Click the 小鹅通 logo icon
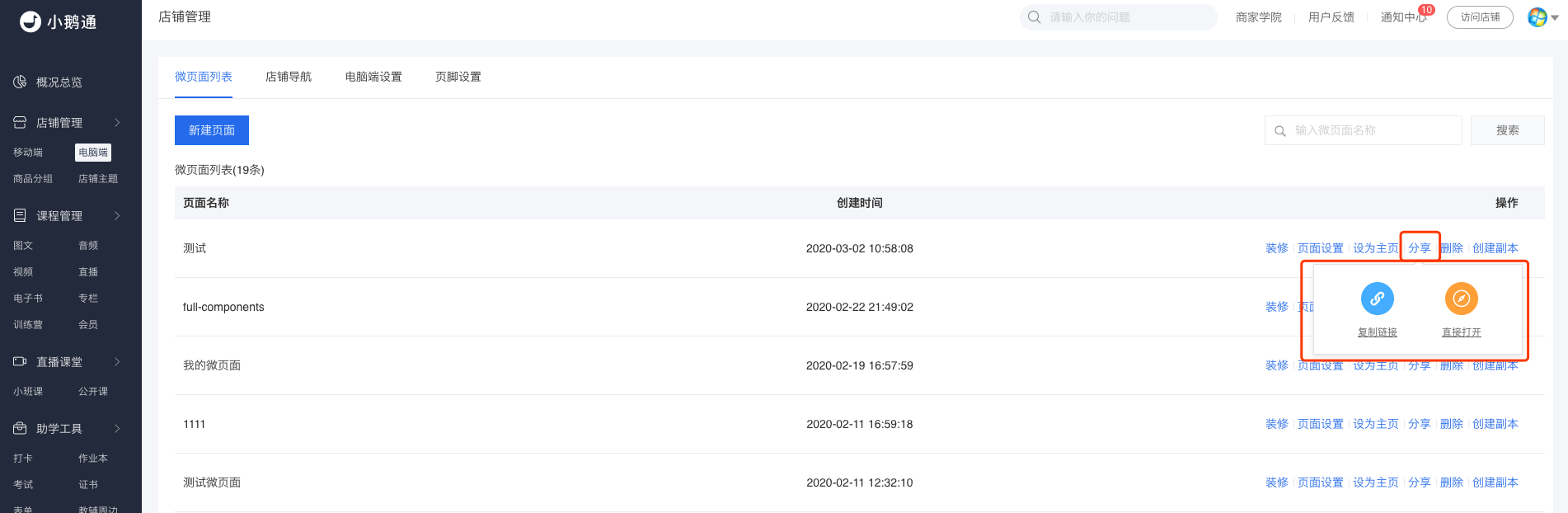This screenshot has width=1568, height=513. pos(31,21)
